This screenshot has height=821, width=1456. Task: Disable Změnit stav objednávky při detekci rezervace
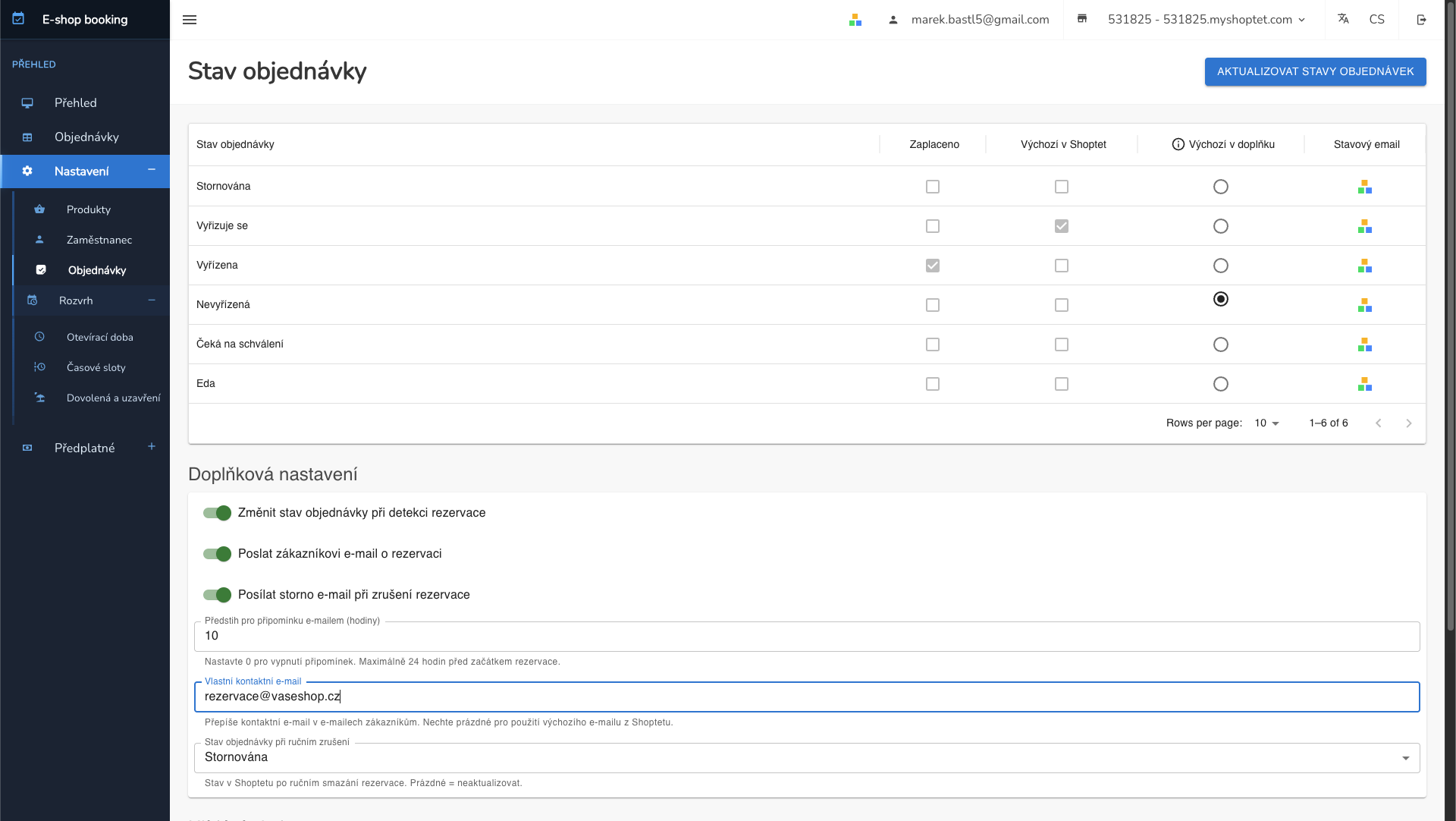tap(217, 513)
